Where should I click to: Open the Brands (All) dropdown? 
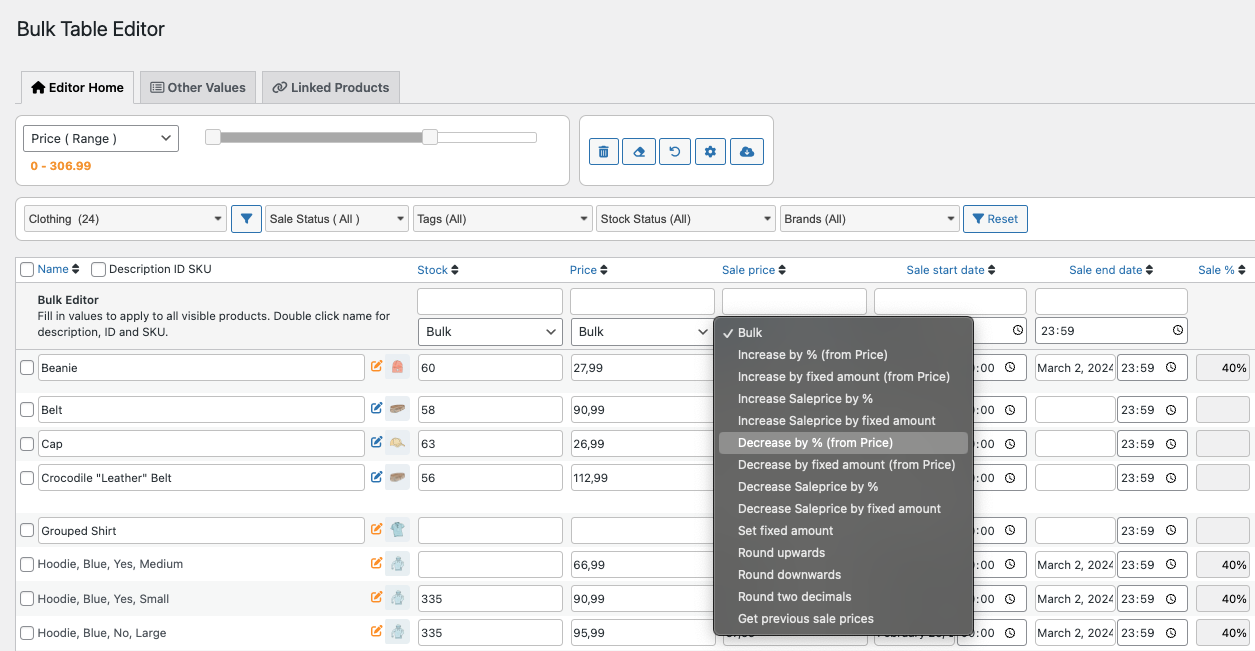coord(869,218)
